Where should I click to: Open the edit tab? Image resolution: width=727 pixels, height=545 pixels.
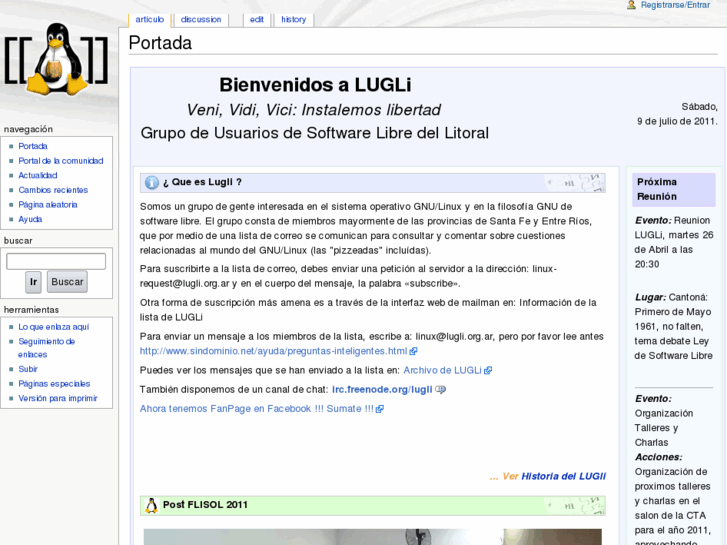coord(256,19)
